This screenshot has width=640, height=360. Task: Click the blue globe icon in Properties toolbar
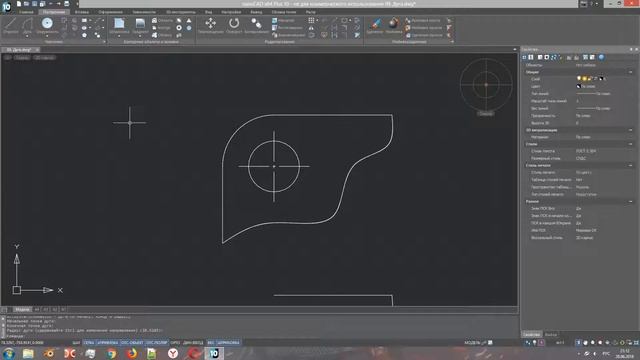pyautogui.click(x=601, y=57)
